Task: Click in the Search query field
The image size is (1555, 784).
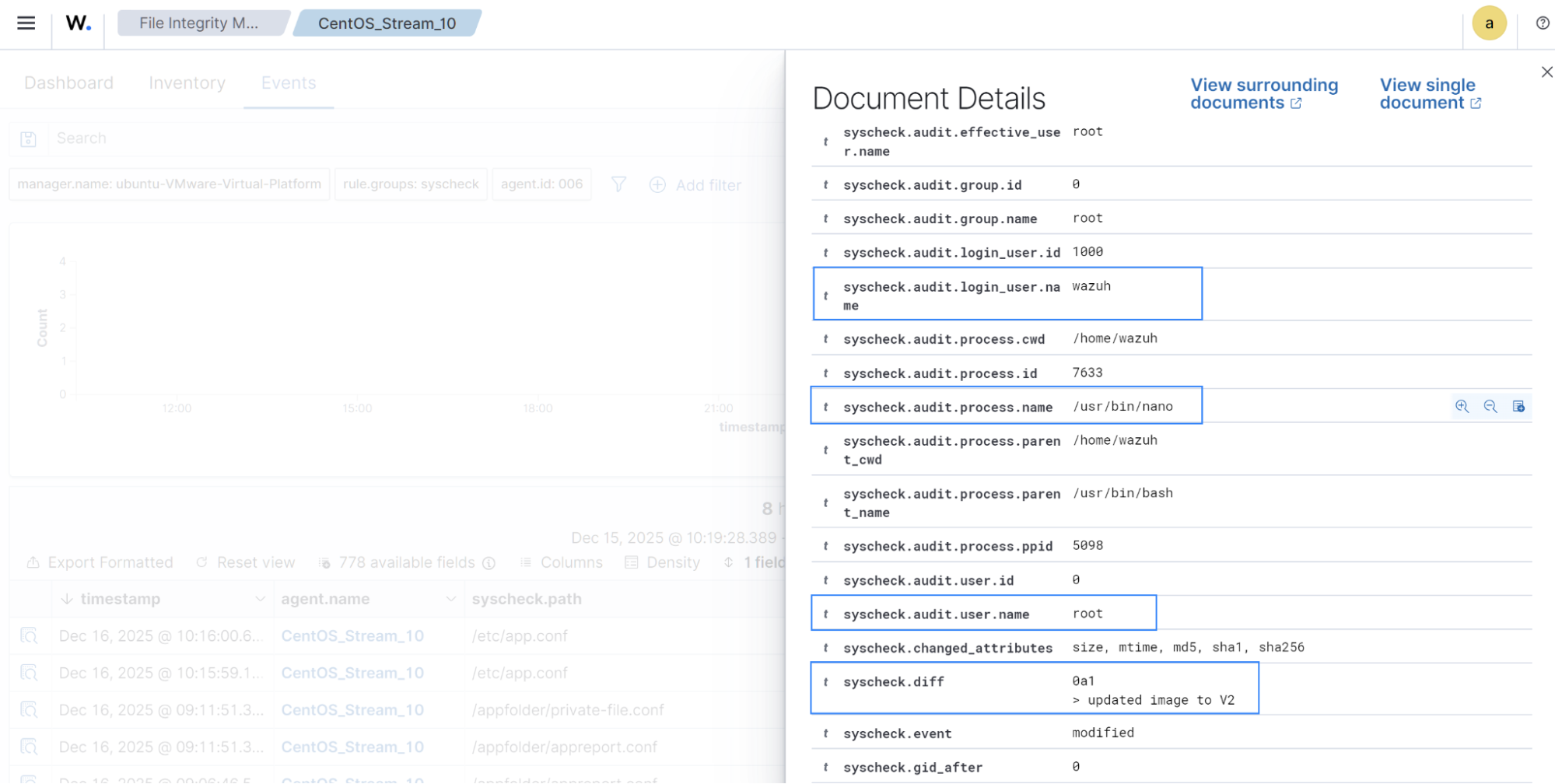Action: click(x=389, y=138)
